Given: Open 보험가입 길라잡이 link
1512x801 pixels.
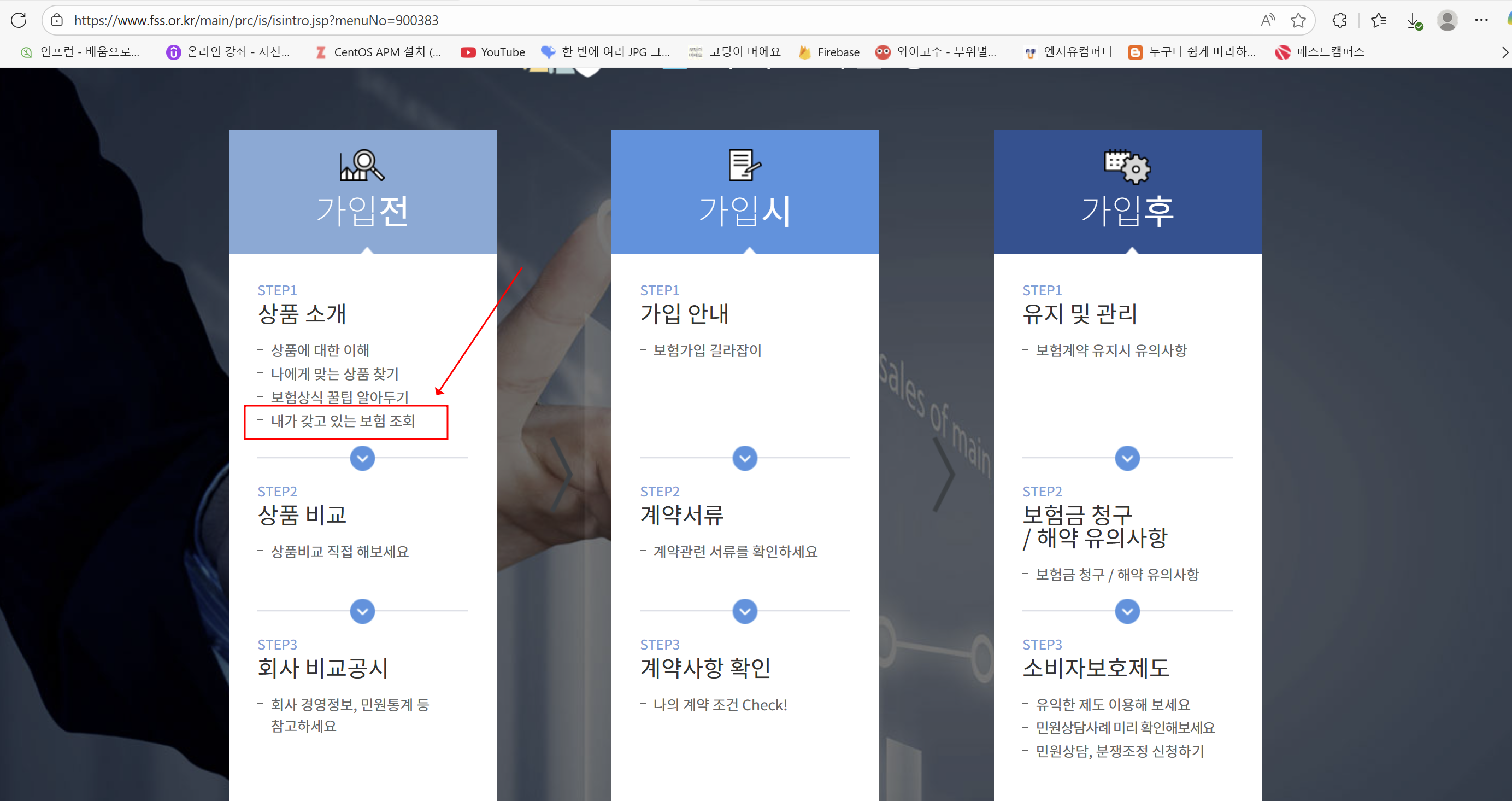Looking at the screenshot, I should click(707, 350).
